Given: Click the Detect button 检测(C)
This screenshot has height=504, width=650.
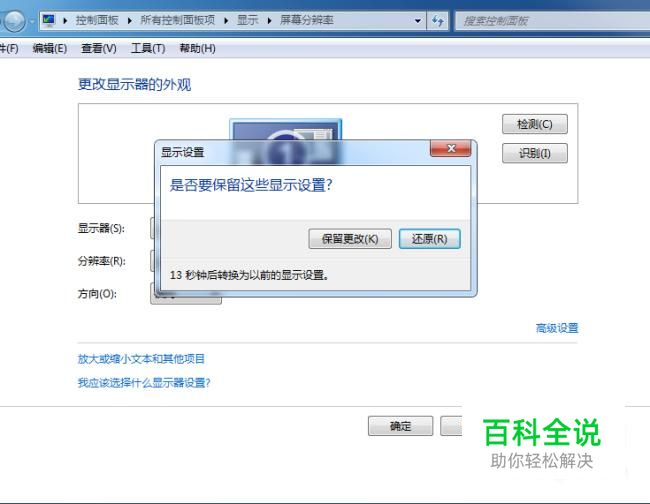Looking at the screenshot, I should coord(535,124).
